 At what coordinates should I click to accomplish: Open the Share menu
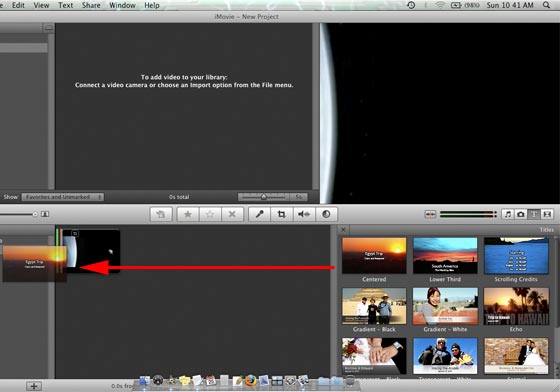click(x=91, y=5)
